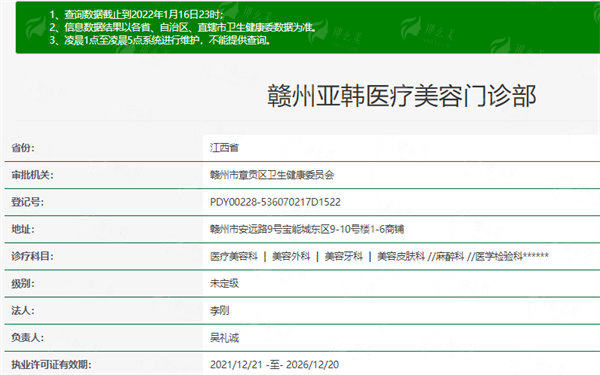This screenshot has width=600, height=375.
Task: Select the 省份 label
Action: 23,148
